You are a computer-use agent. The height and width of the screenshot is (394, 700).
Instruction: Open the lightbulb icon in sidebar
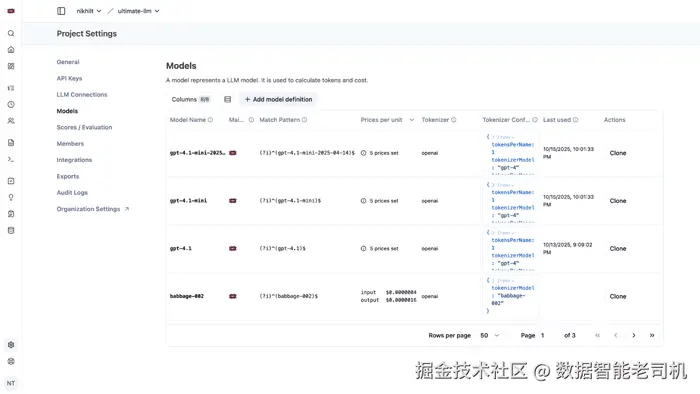point(11,197)
